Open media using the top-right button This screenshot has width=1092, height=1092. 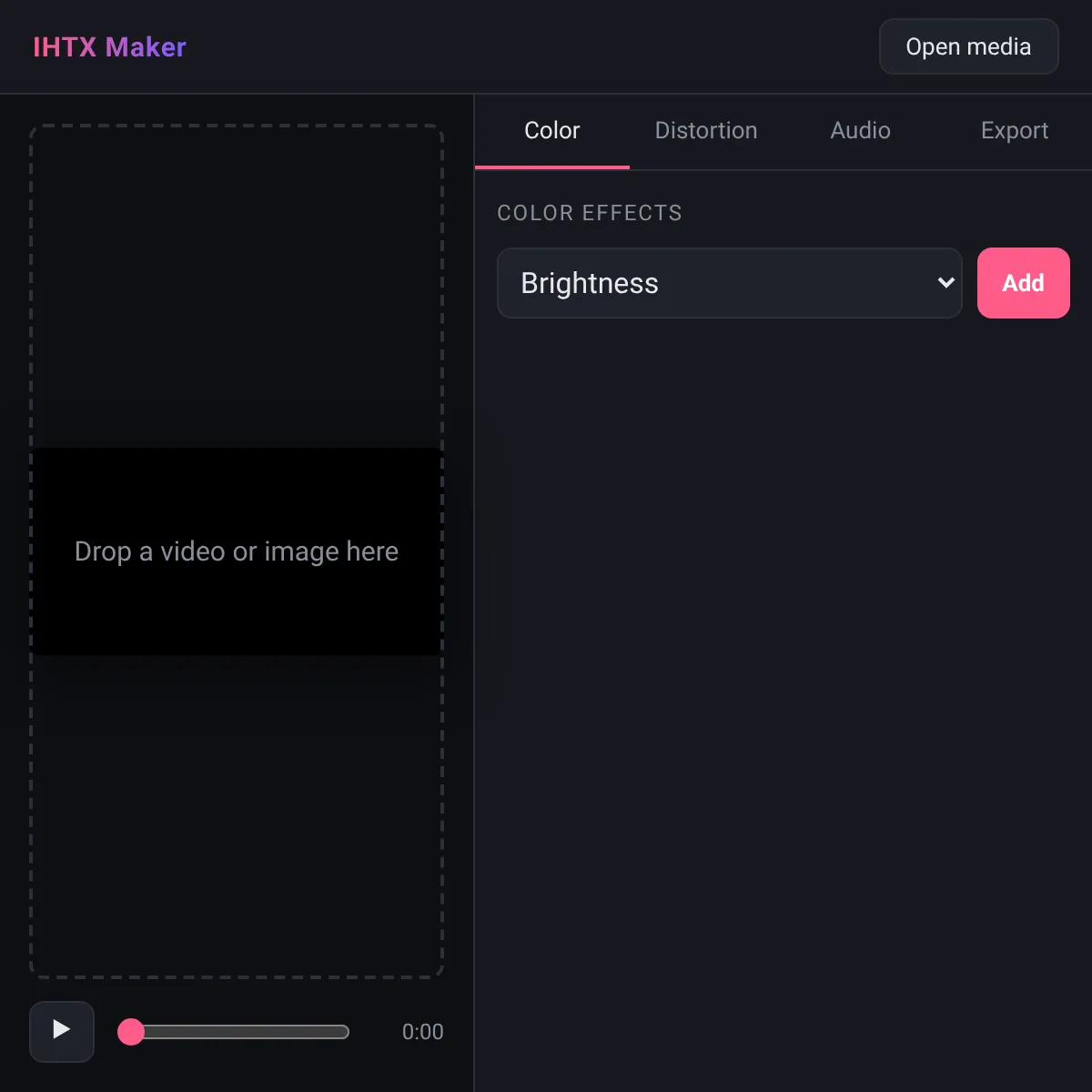pos(968,46)
